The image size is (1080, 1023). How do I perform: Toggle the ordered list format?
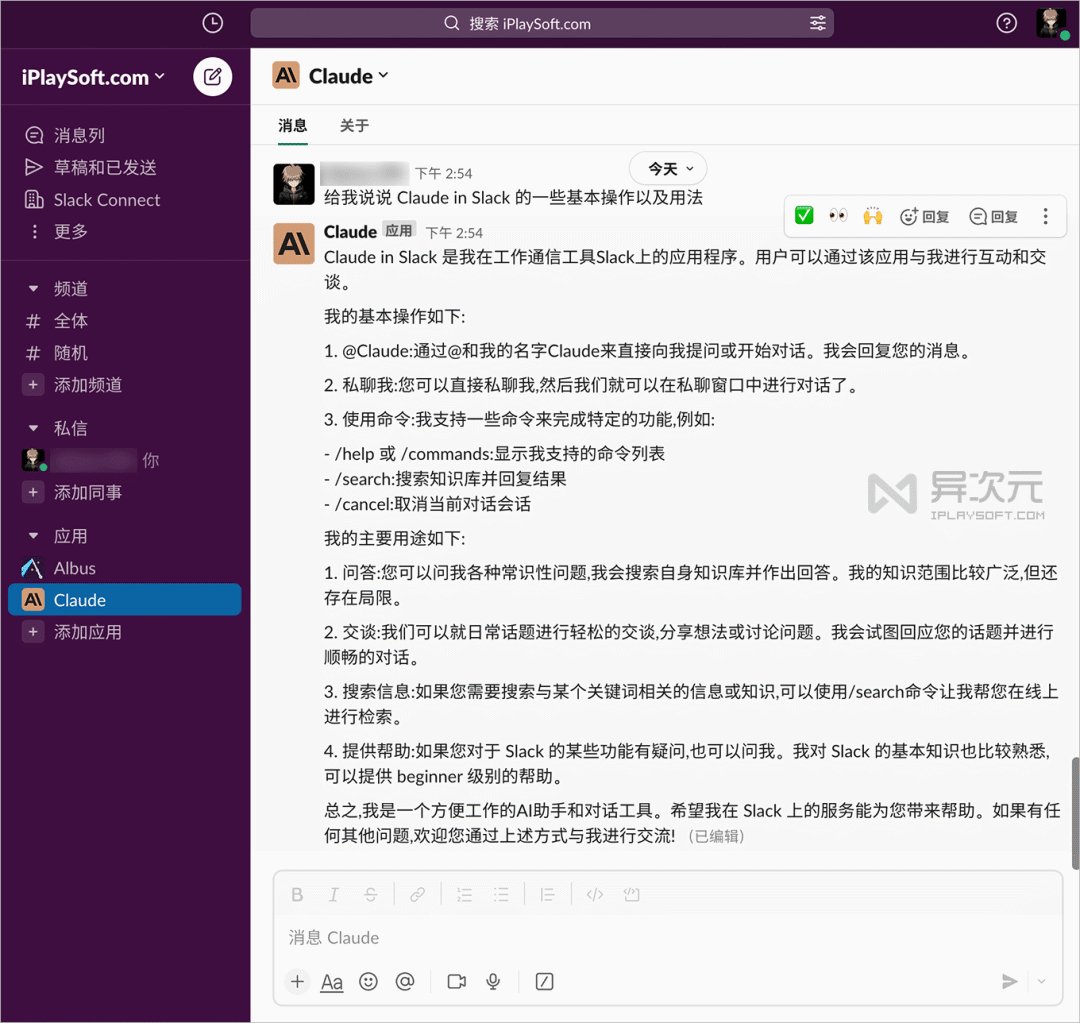coord(464,895)
